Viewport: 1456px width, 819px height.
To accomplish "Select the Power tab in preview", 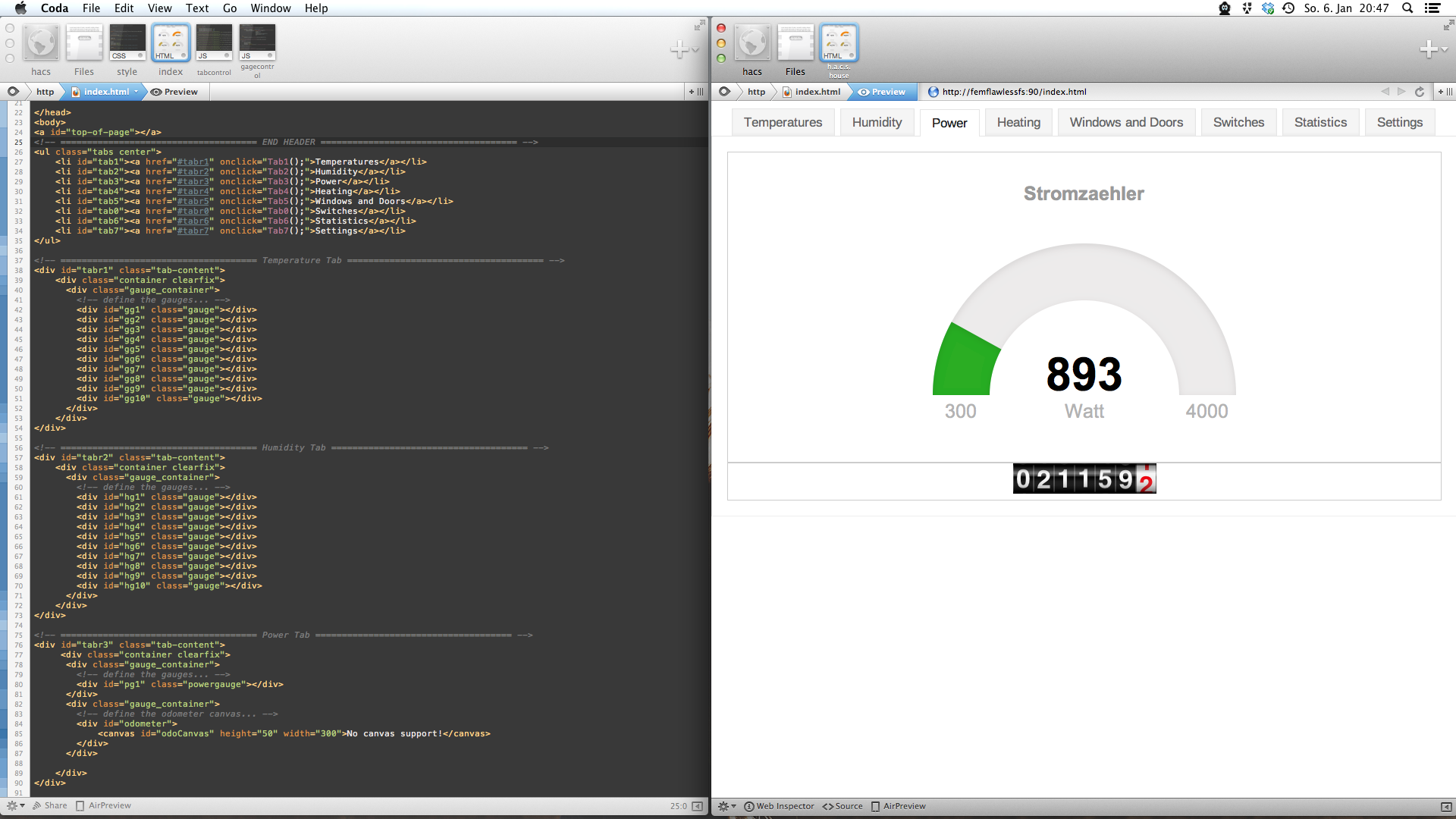I will [949, 123].
